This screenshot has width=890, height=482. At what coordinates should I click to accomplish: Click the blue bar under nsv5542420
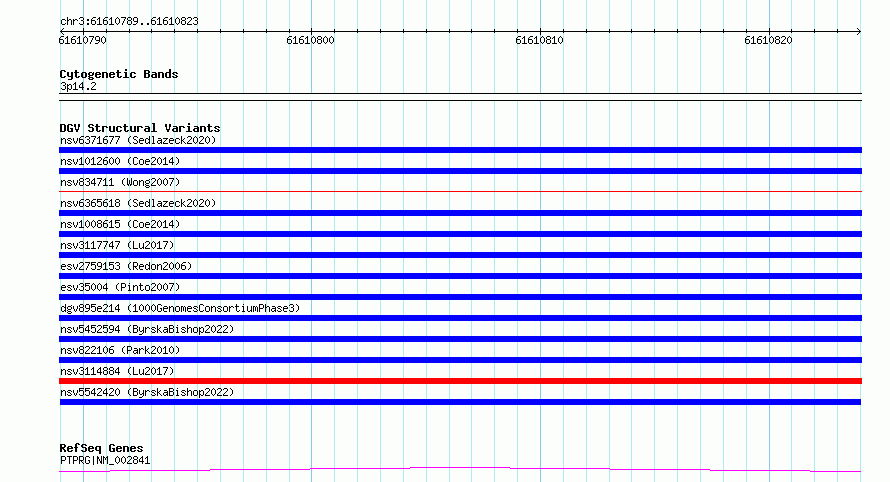[460, 402]
